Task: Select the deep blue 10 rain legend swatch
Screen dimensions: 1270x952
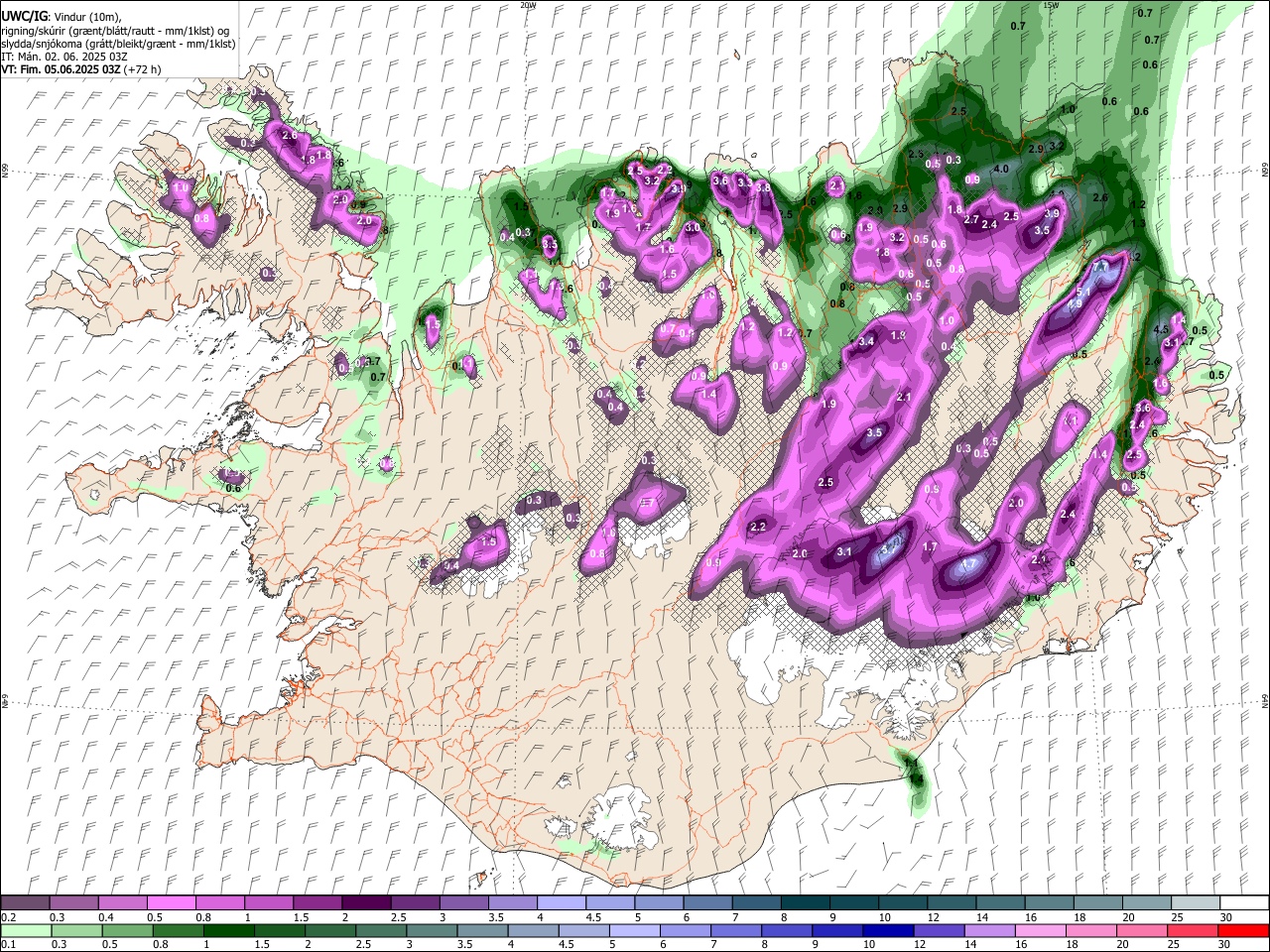Action: (x=888, y=930)
